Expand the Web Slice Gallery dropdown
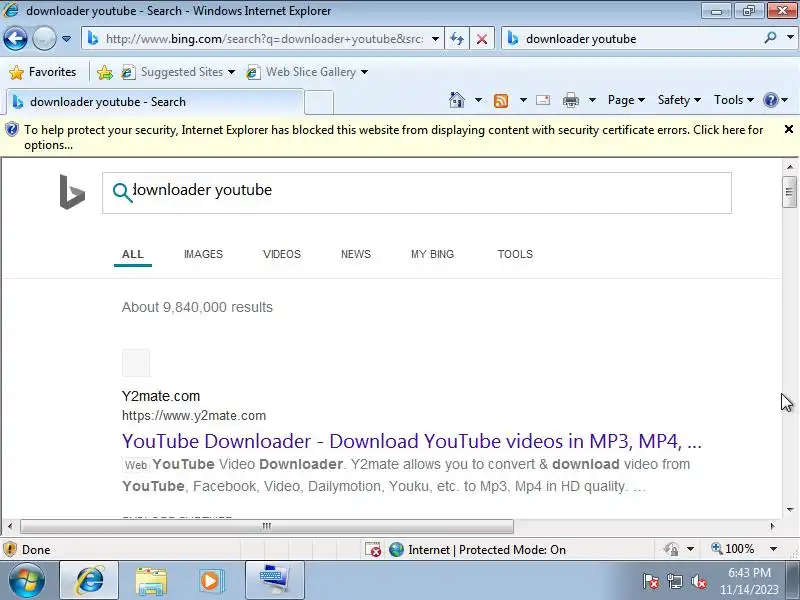This screenshot has height=600, width=800. click(364, 72)
